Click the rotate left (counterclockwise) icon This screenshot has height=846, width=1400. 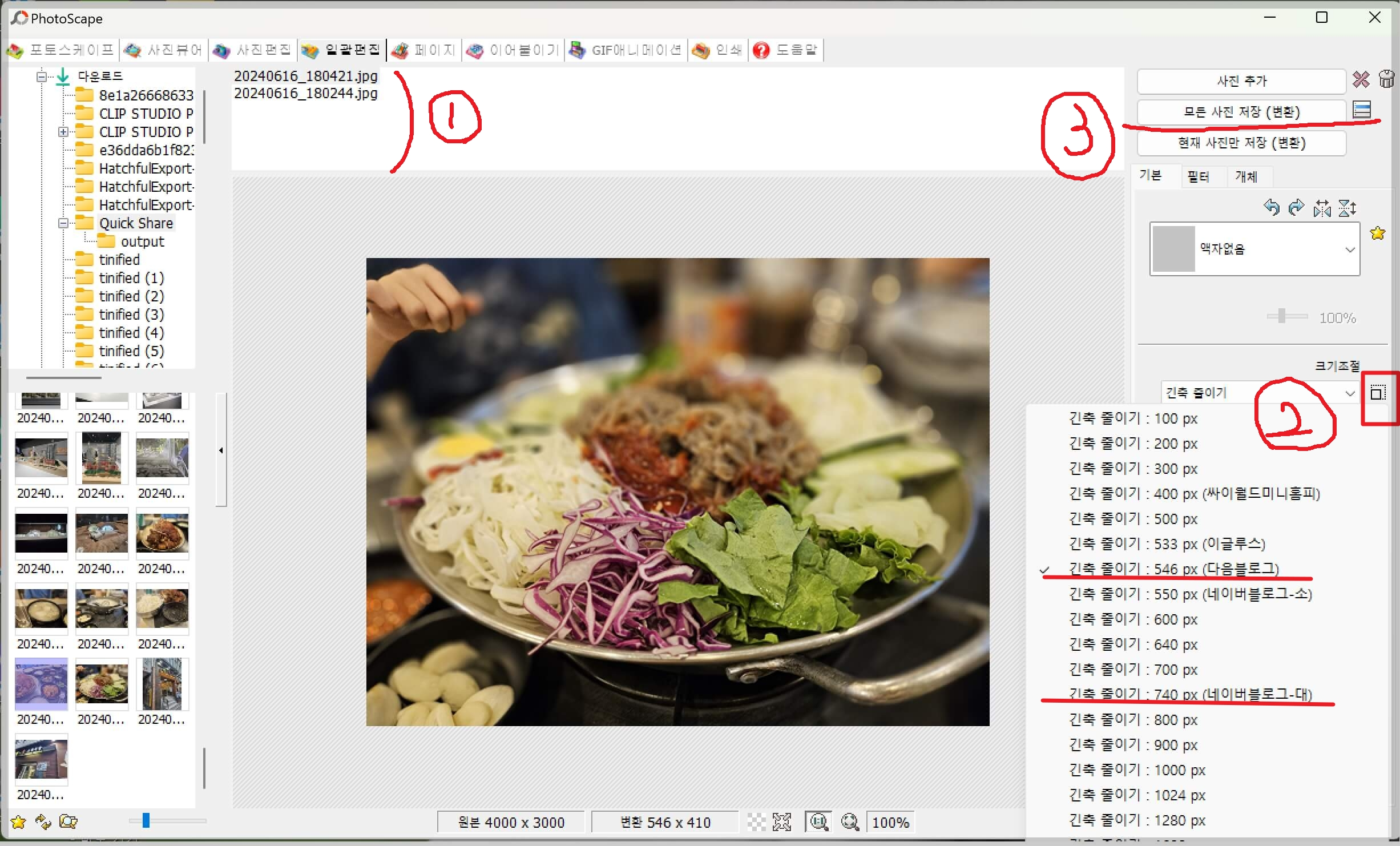1271,207
